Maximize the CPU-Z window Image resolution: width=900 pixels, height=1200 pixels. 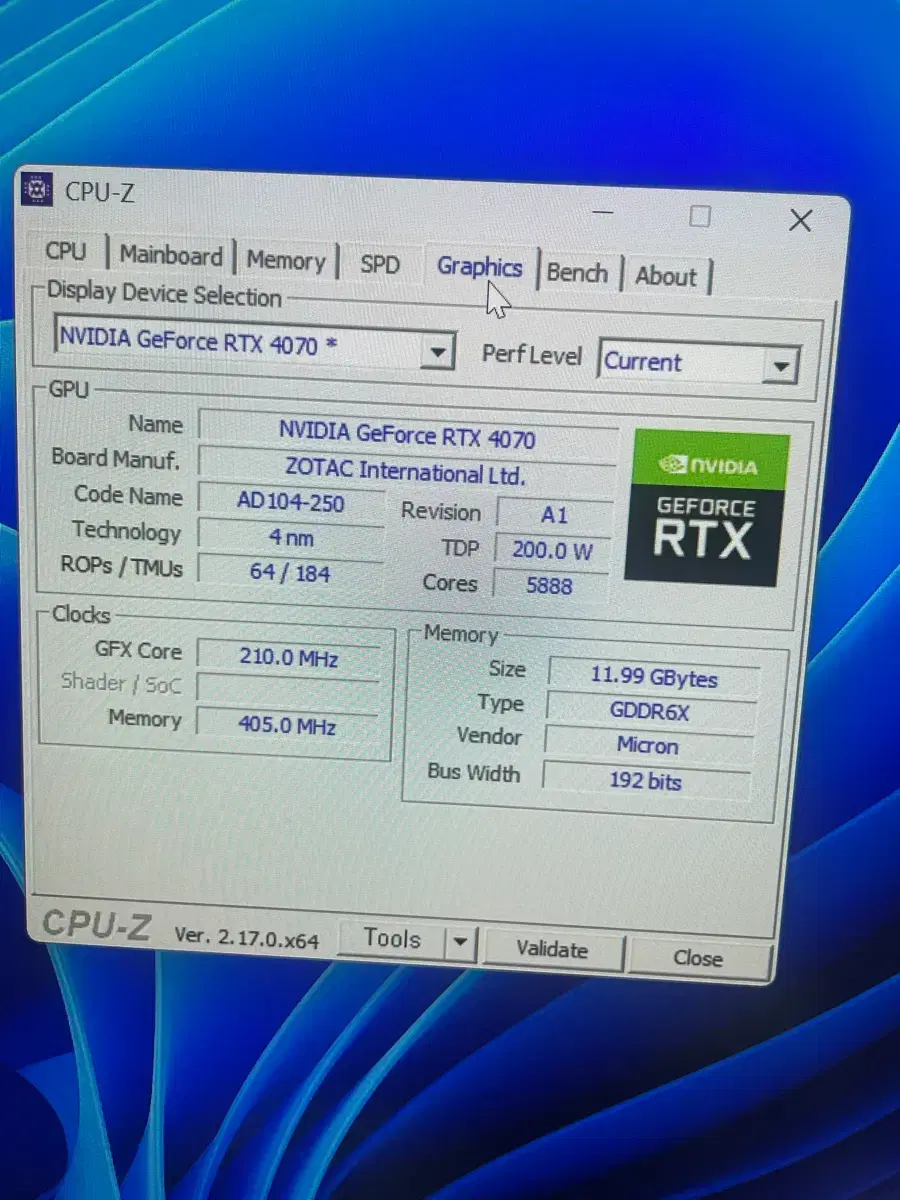(700, 216)
